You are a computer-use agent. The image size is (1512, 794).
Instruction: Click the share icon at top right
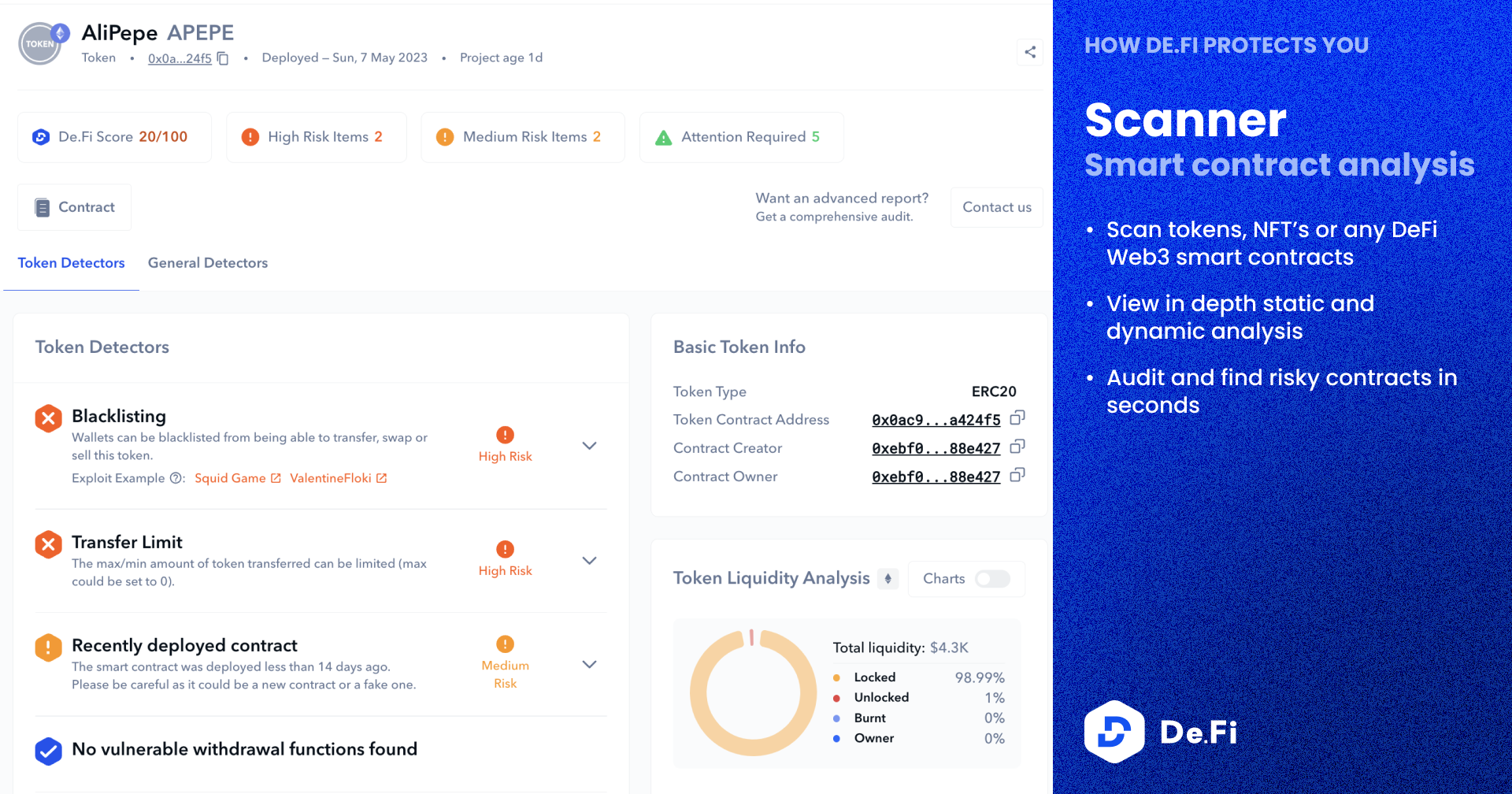point(1029,53)
